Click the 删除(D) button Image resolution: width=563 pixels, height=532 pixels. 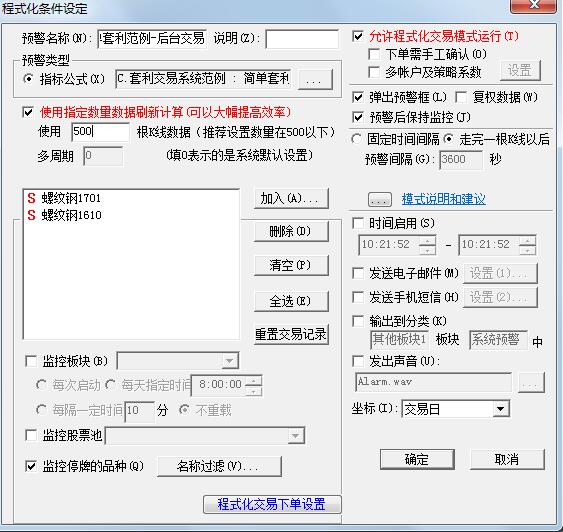click(x=291, y=231)
